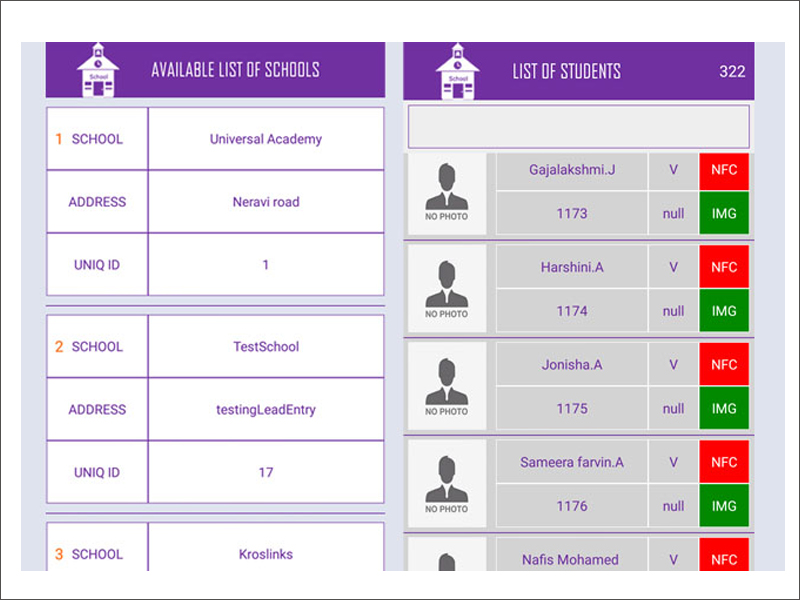Click the school icon beside List of Students
This screenshot has height=600, width=800.
click(457, 70)
